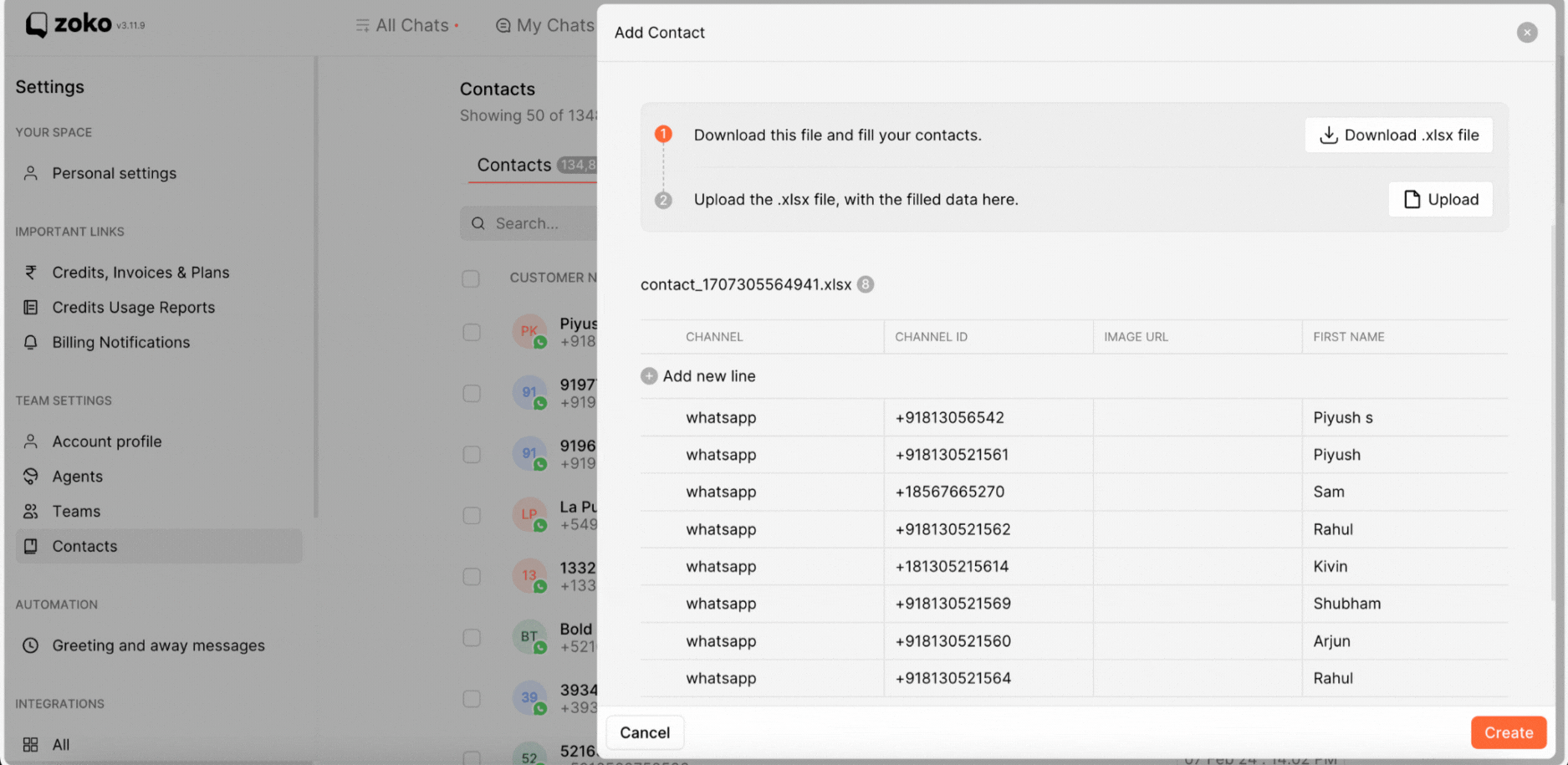Image resolution: width=1568 pixels, height=765 pixels.
Task: Click the whatsapp channel cell in Piyush s row
Action: pyautogui.click(x=763, y=417)
